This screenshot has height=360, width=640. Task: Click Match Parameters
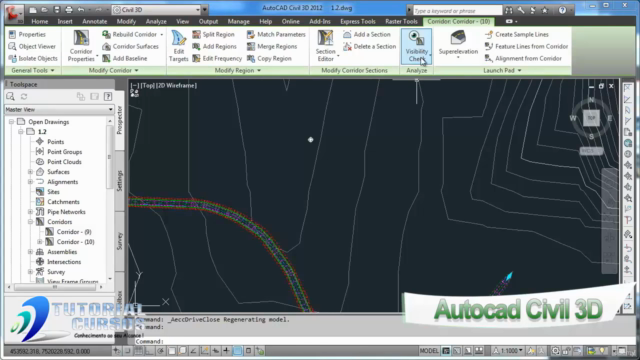pos(276,34)
